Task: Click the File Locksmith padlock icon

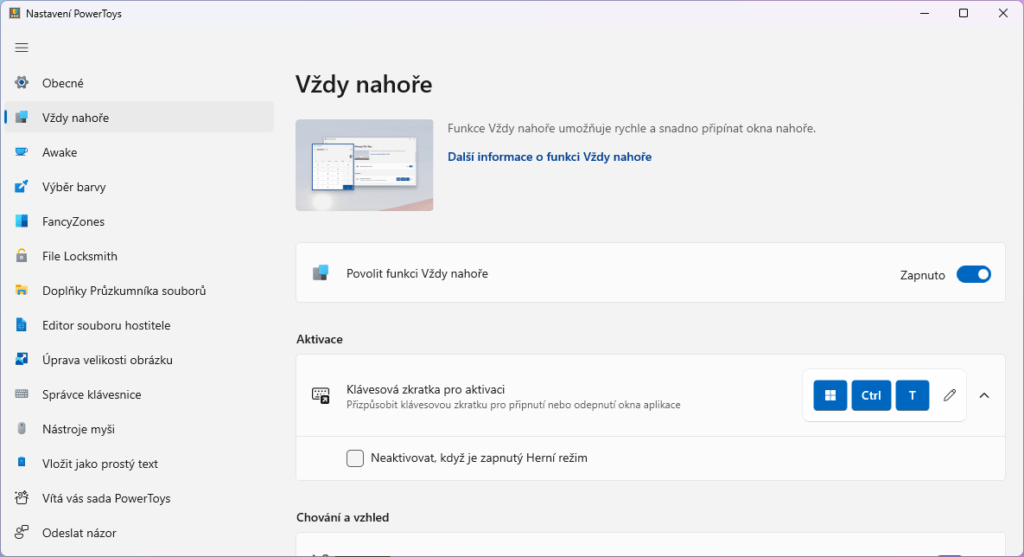Action: tap(22, 256)
